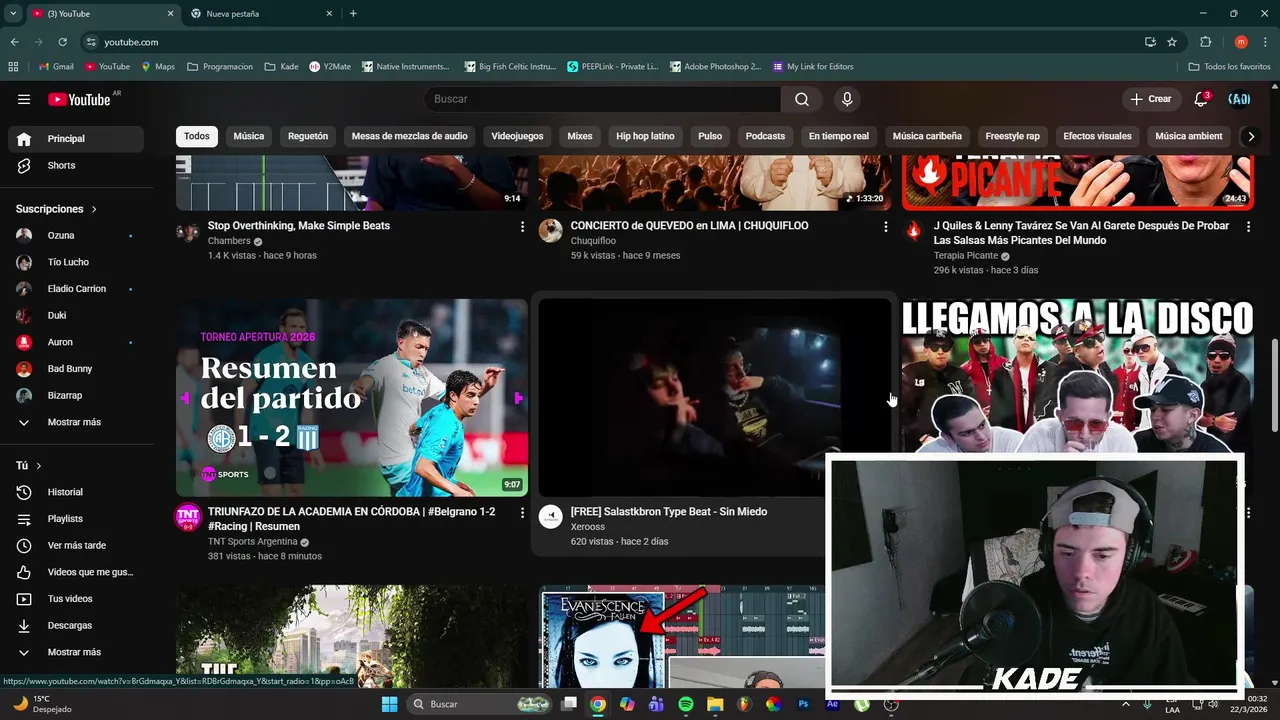Click the search magnifier button
This screenshot has width=1280, height=720.
click(x=802, y=99)
